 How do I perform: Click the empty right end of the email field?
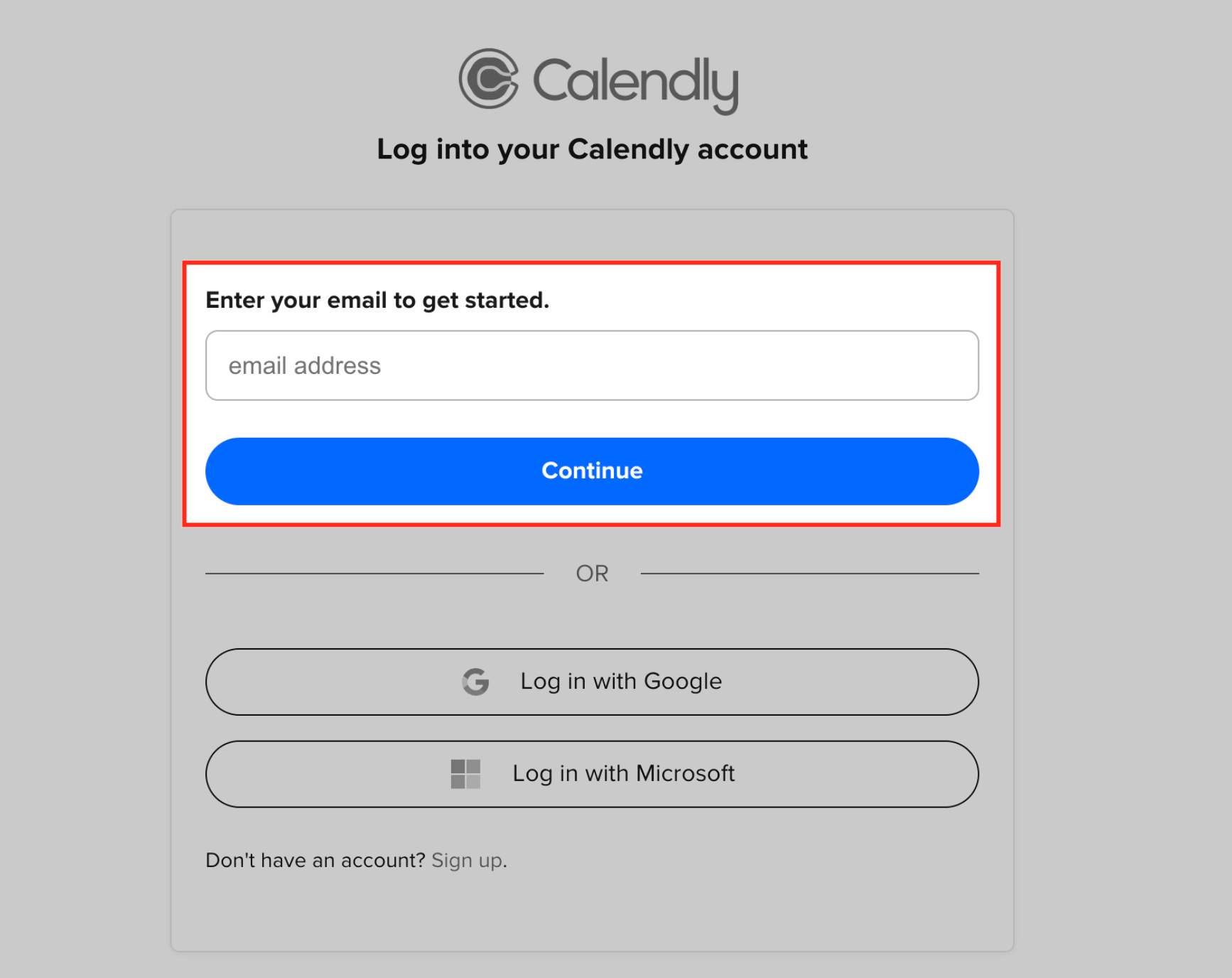(x=888, y=365)
